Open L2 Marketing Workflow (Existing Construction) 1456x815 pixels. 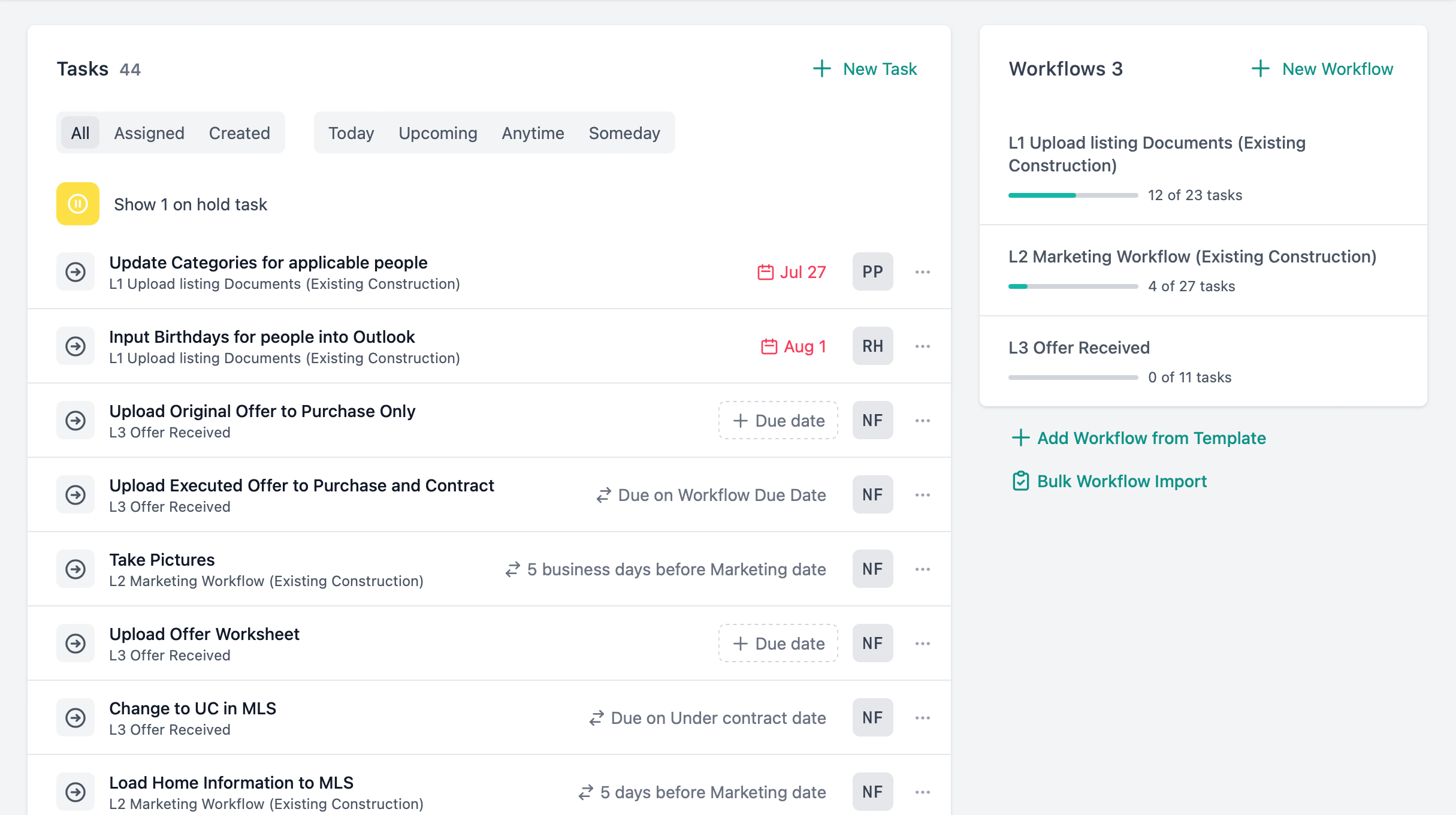(1192, 256)
